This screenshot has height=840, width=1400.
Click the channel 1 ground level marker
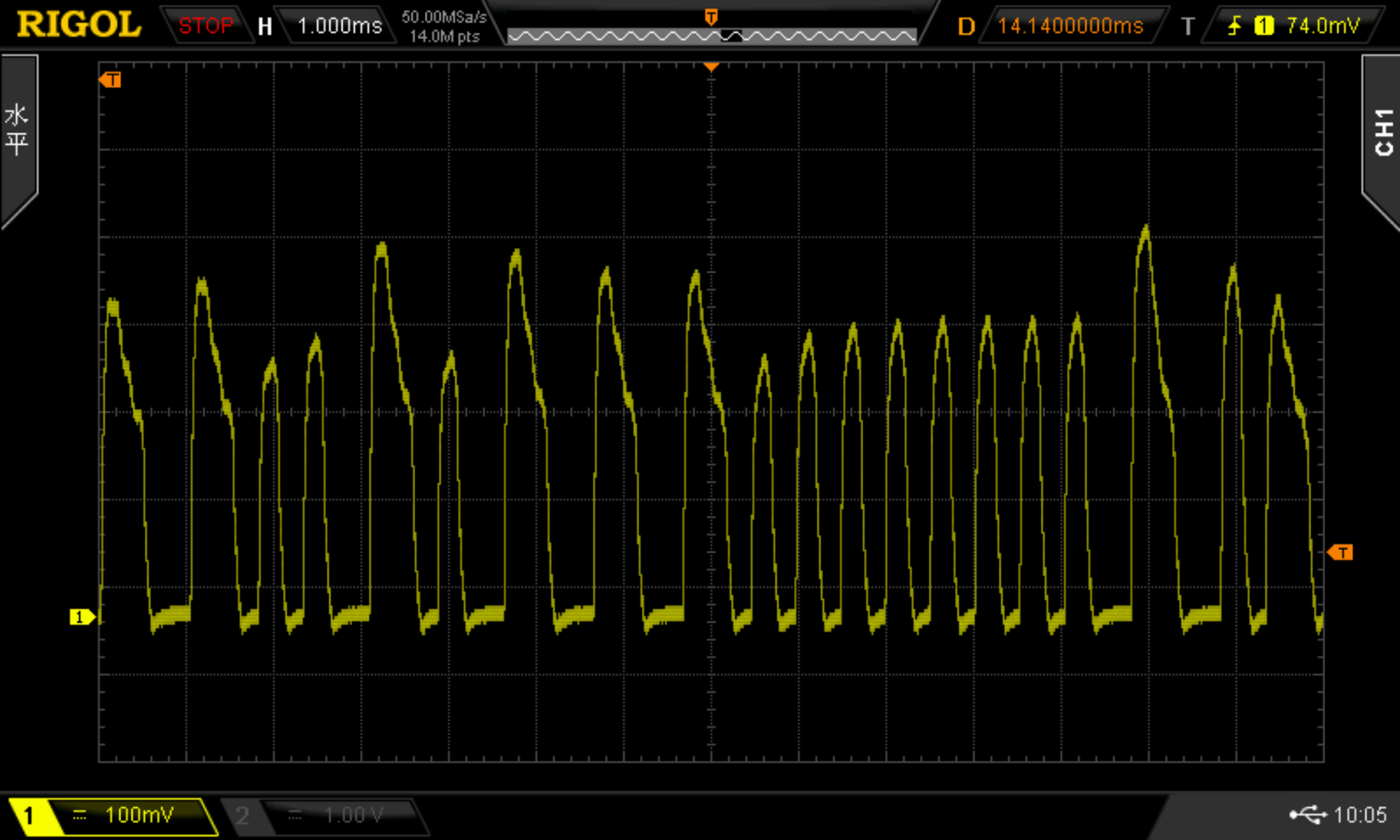(x=82, y=617)
